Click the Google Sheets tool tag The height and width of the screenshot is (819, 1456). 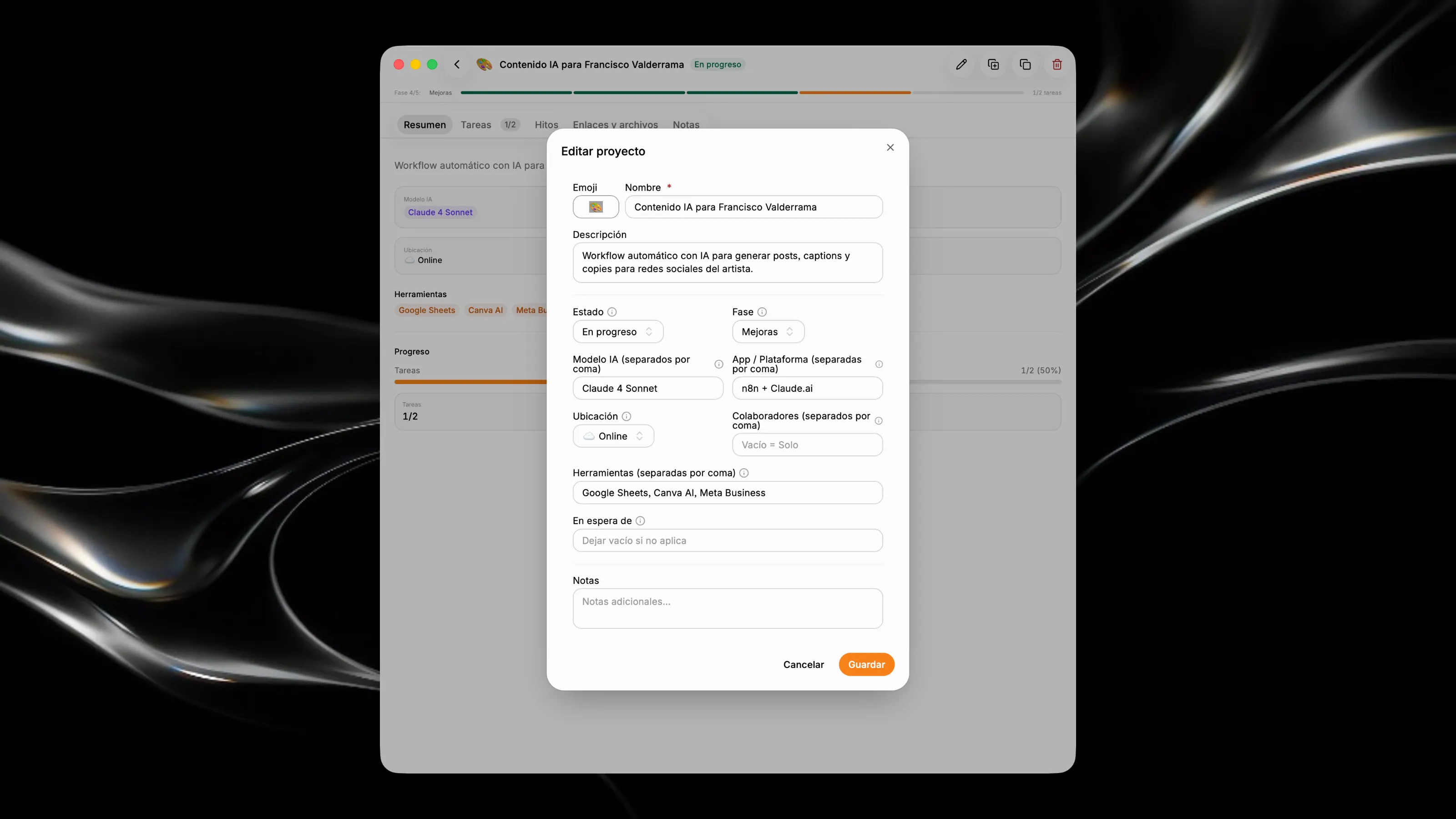427,310
